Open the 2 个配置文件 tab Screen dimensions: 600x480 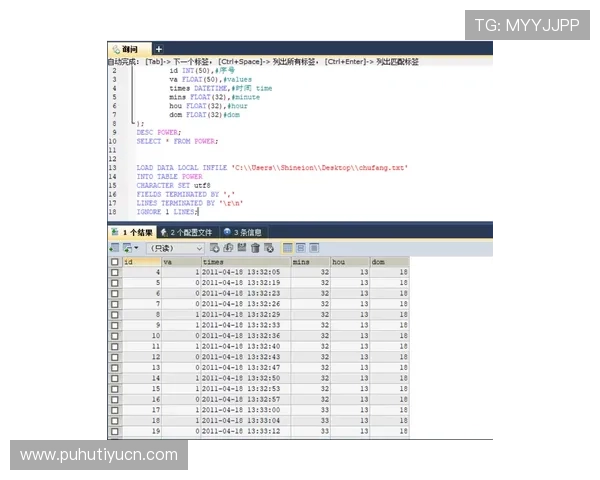[x=186, y=232]
